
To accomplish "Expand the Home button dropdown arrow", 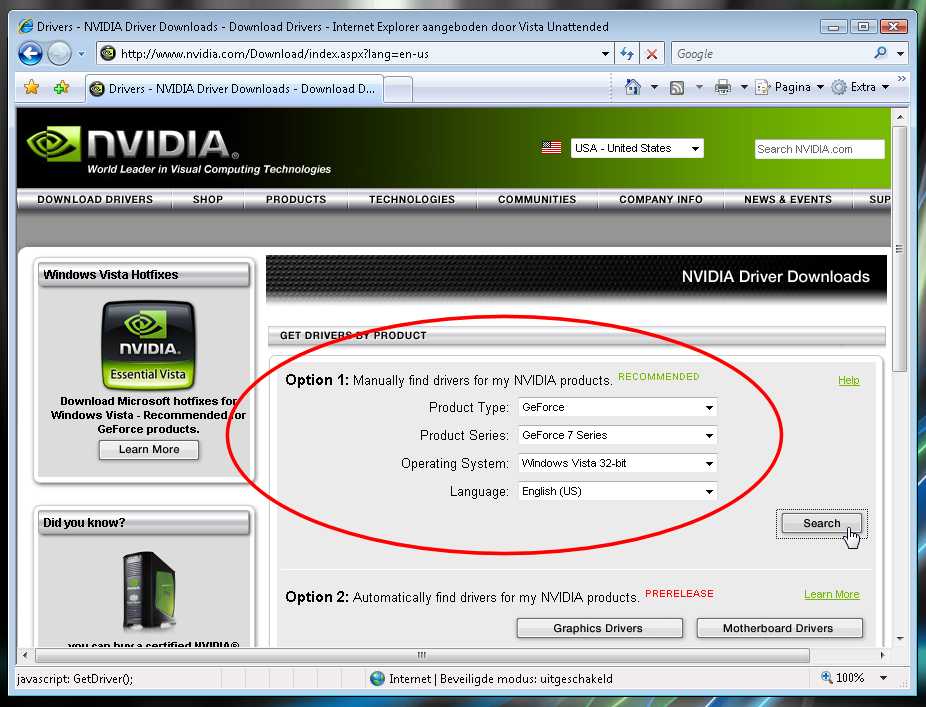I will point(654,87).
